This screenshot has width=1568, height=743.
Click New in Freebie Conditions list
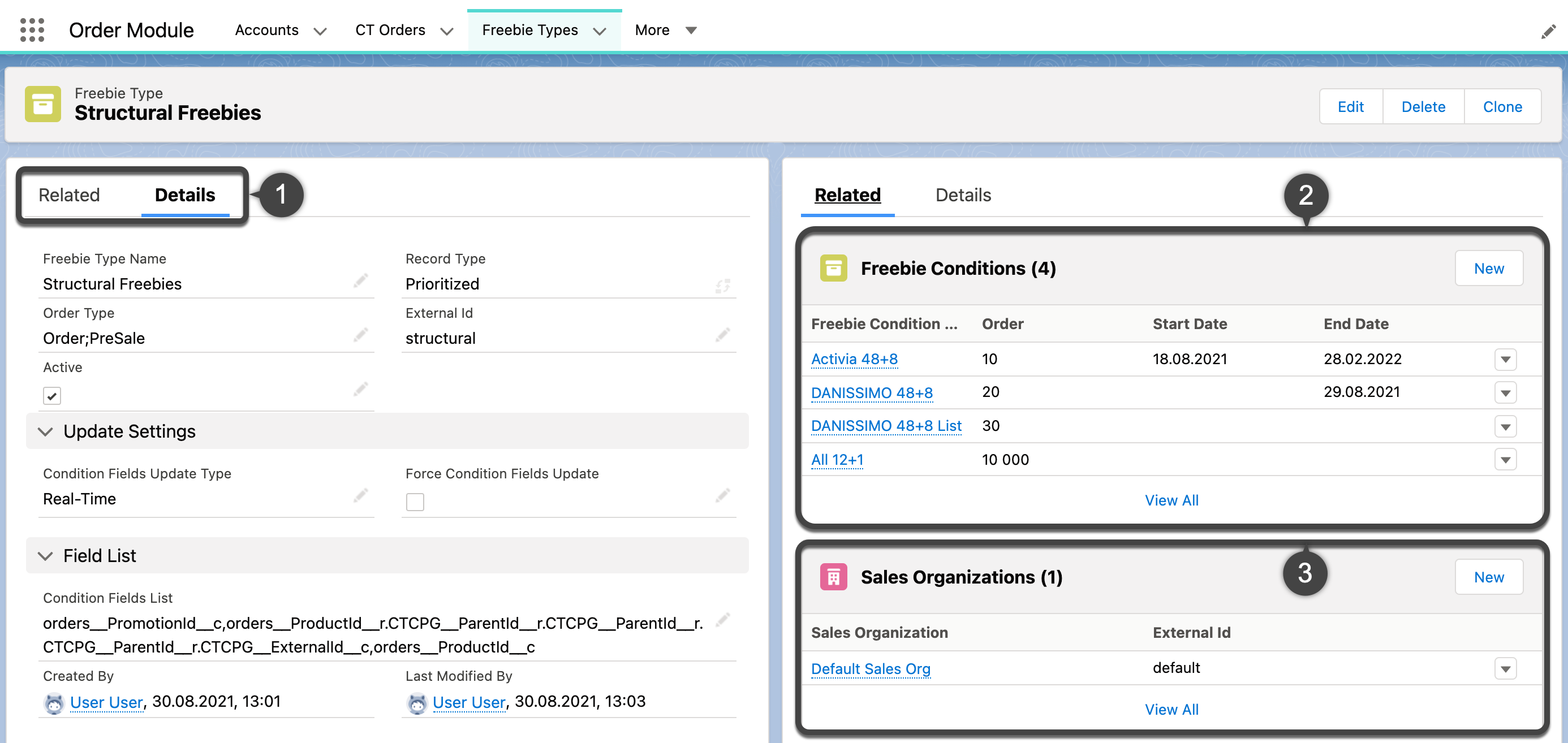tap(1488, 269)
